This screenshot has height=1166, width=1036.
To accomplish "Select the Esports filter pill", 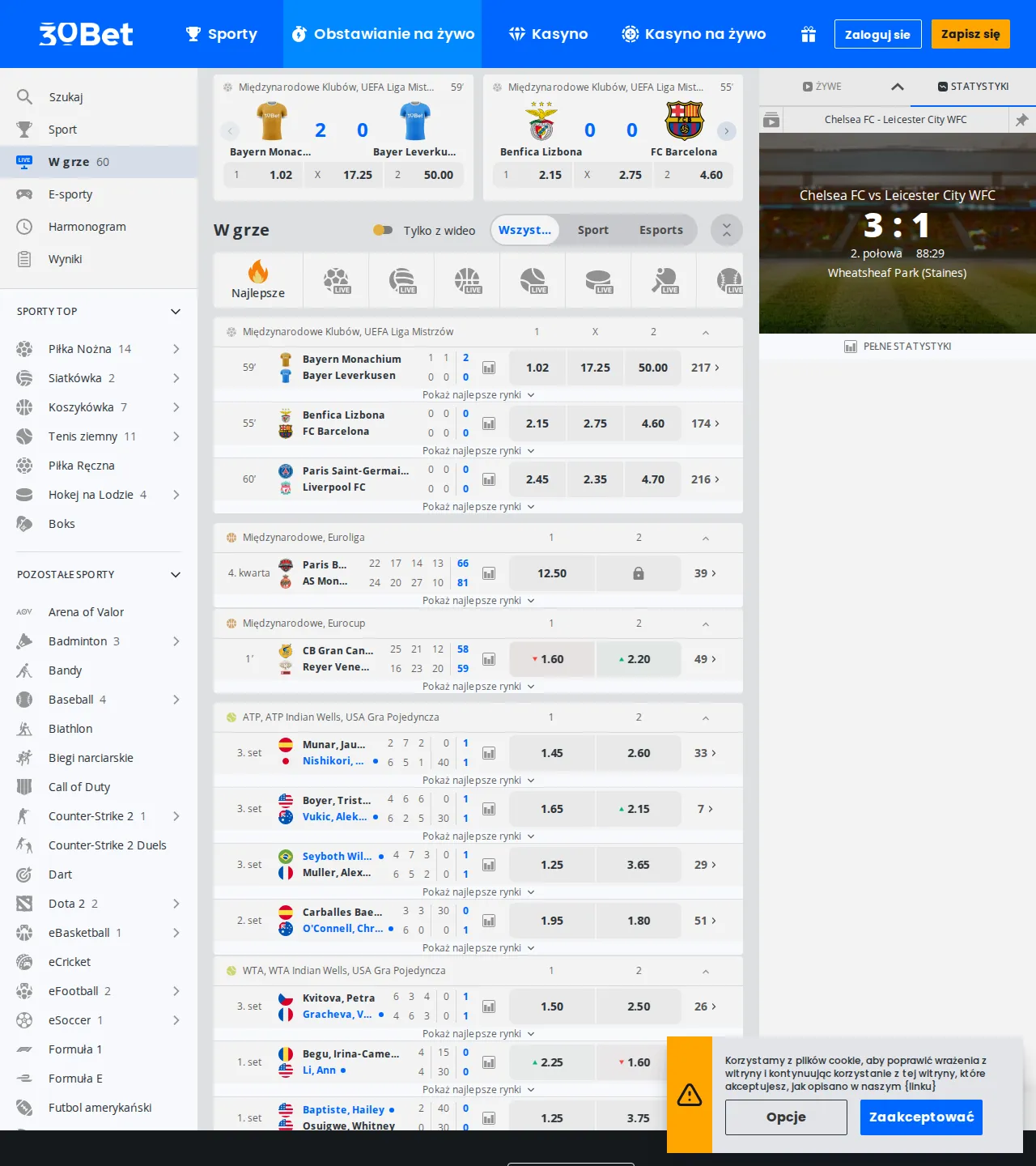I will 661,230.
